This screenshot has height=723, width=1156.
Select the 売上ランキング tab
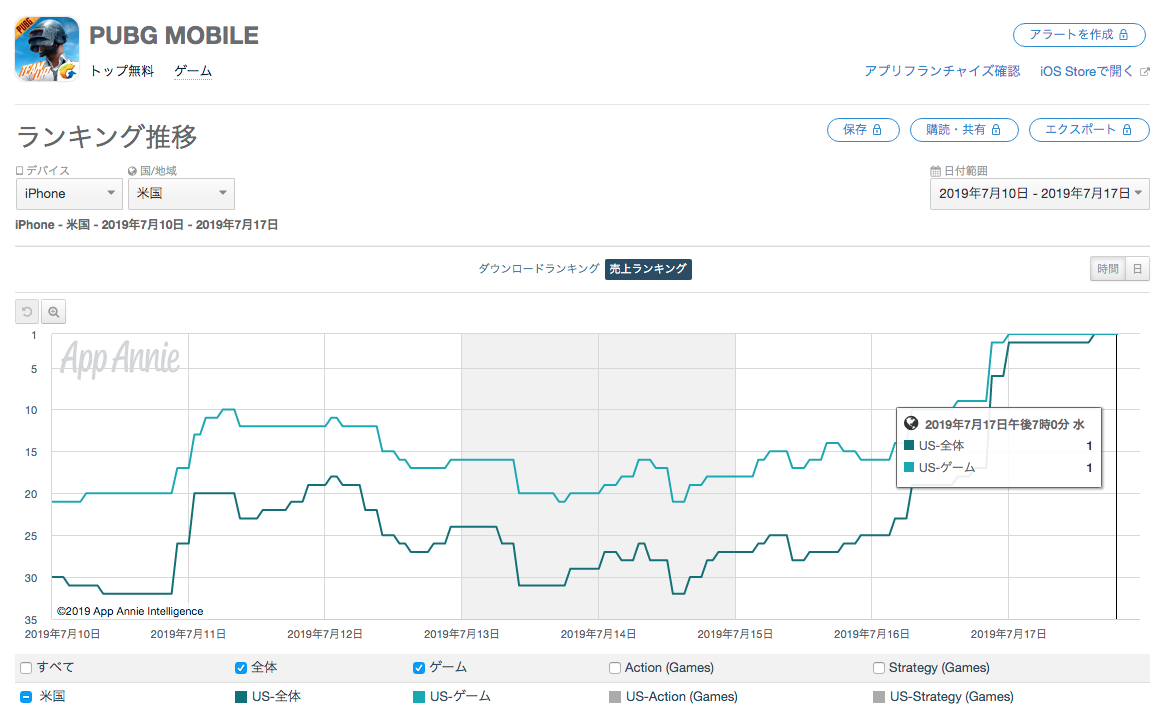(648, 269)
